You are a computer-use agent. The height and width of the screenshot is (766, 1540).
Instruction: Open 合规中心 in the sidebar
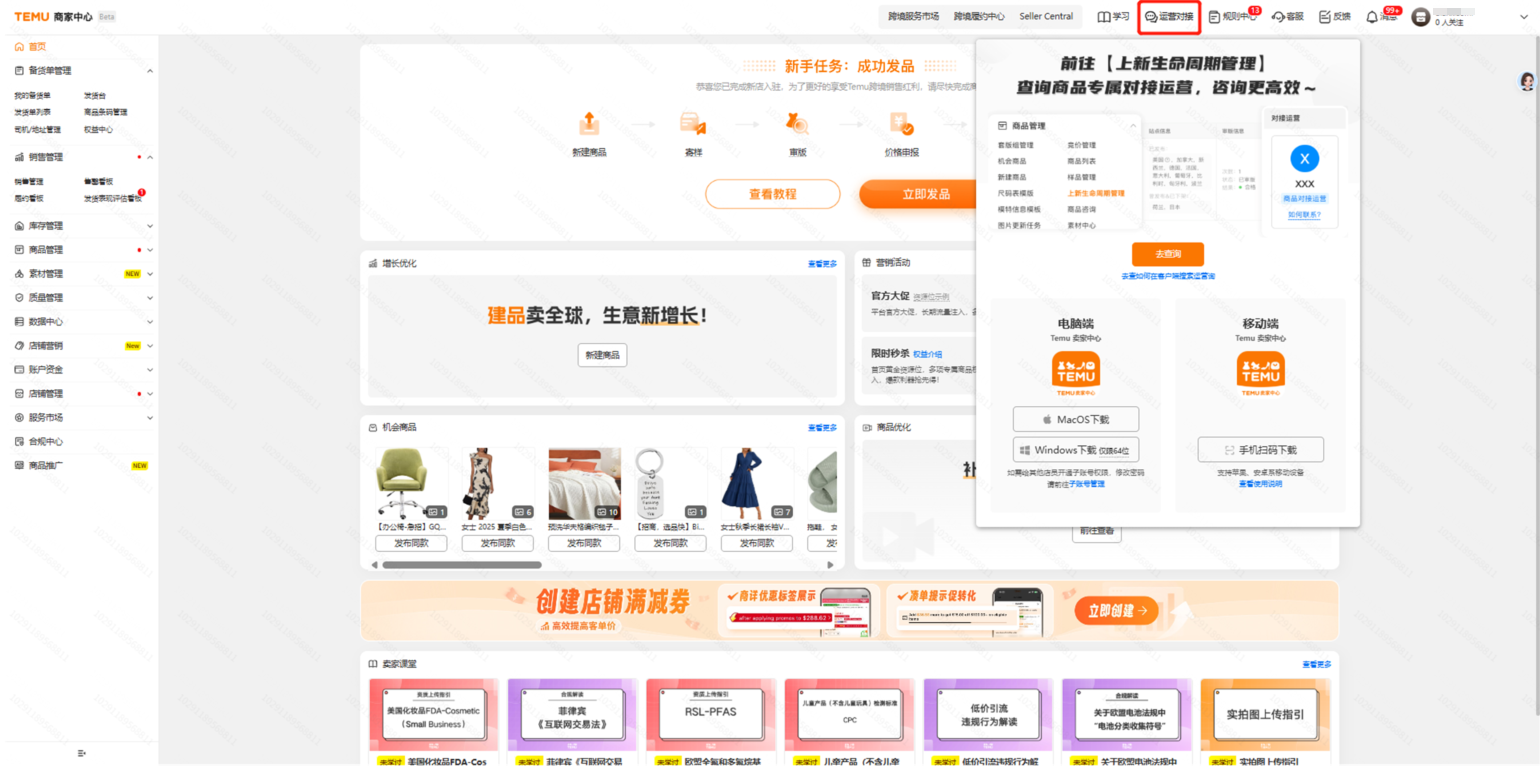[45, 441]
